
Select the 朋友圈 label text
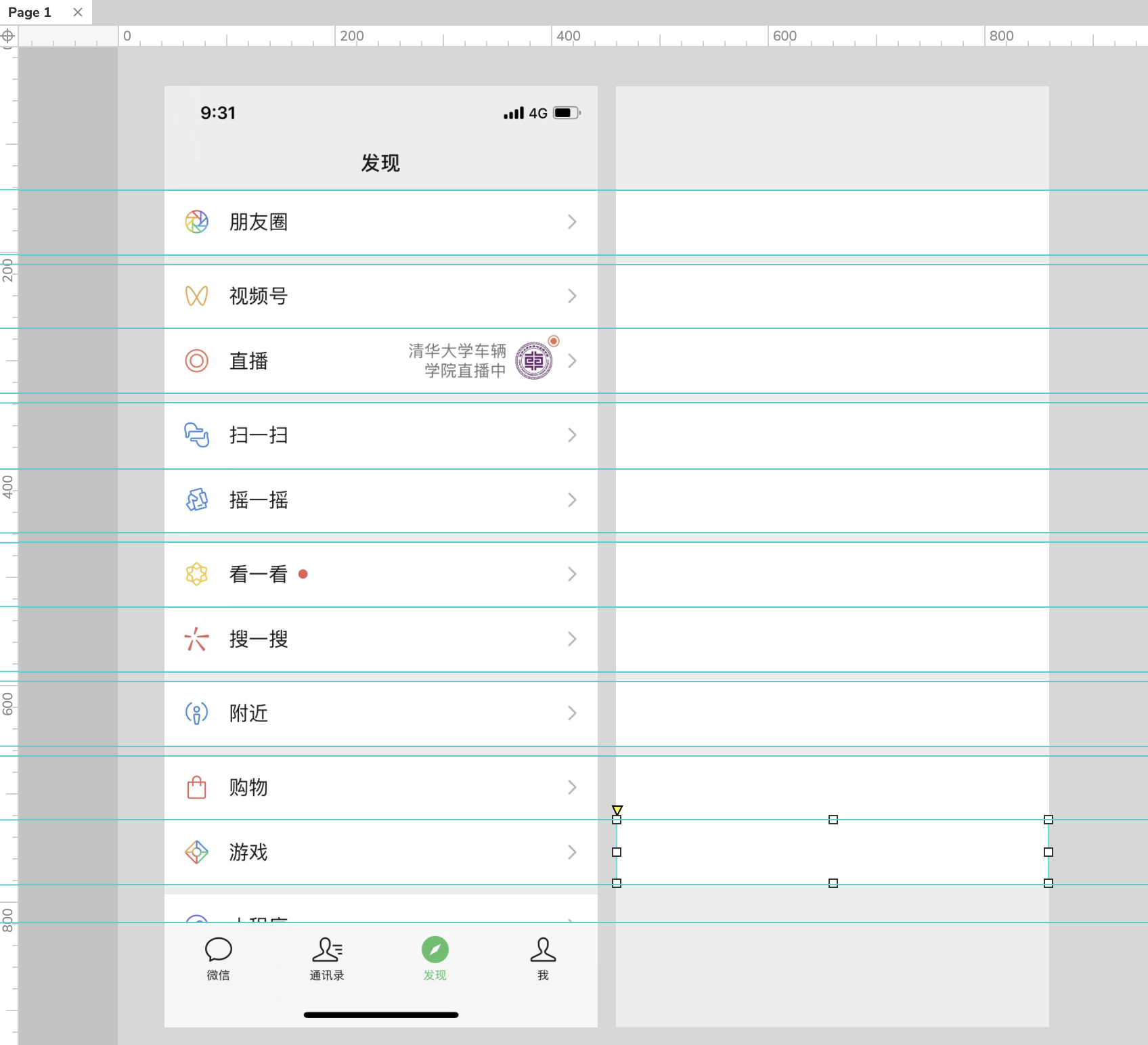tap(259, 222)
